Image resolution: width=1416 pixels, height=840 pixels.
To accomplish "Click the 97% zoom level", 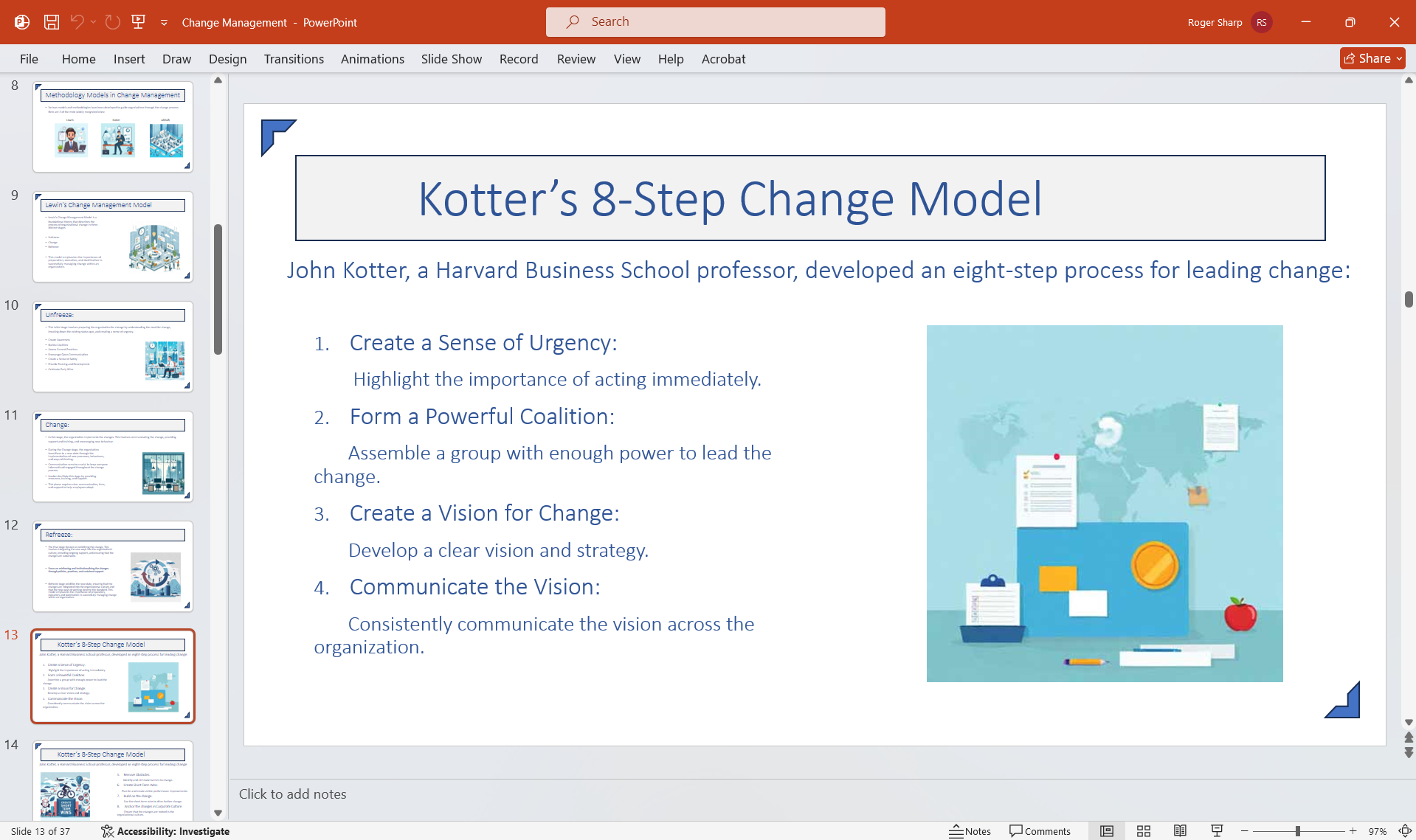I will [1377, 831].
